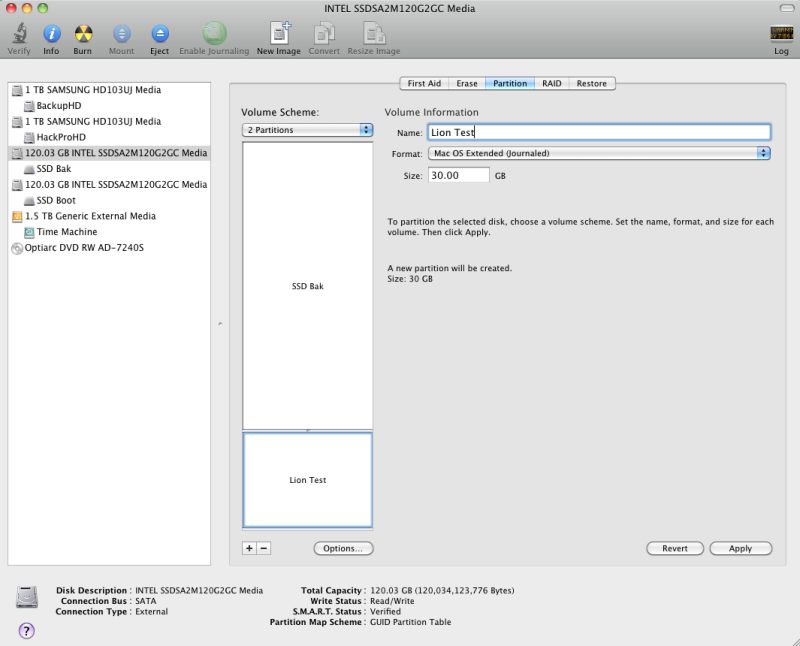Open the Log toolbar icon
800x646 pixels.
point(781,34)
